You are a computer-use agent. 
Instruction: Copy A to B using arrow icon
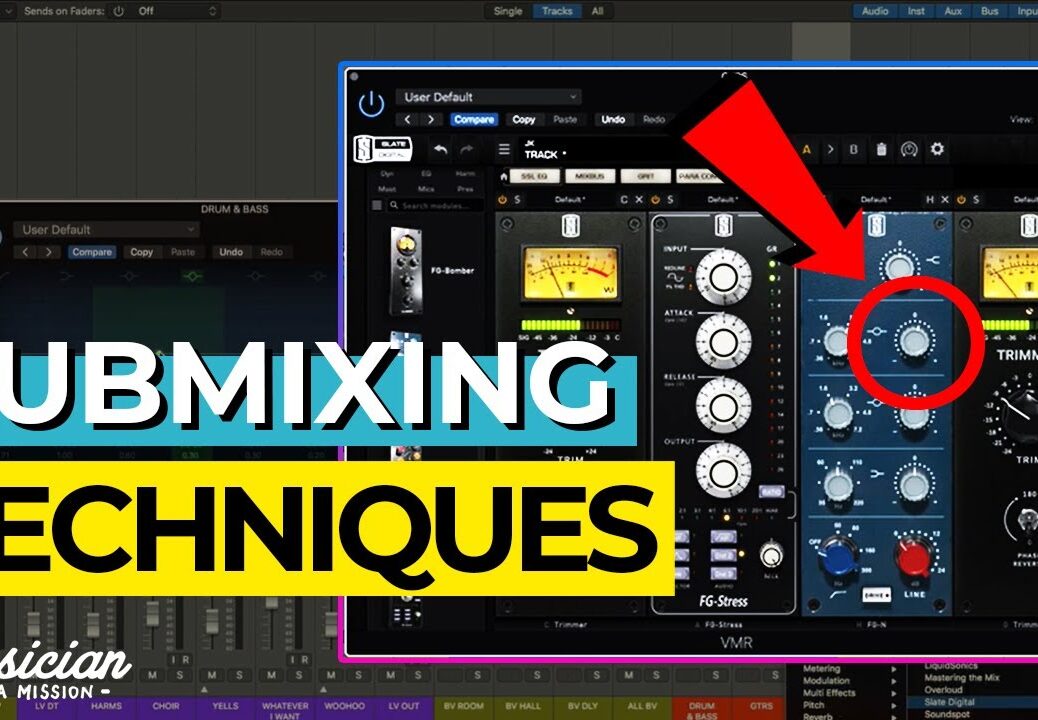pos(830,150)
